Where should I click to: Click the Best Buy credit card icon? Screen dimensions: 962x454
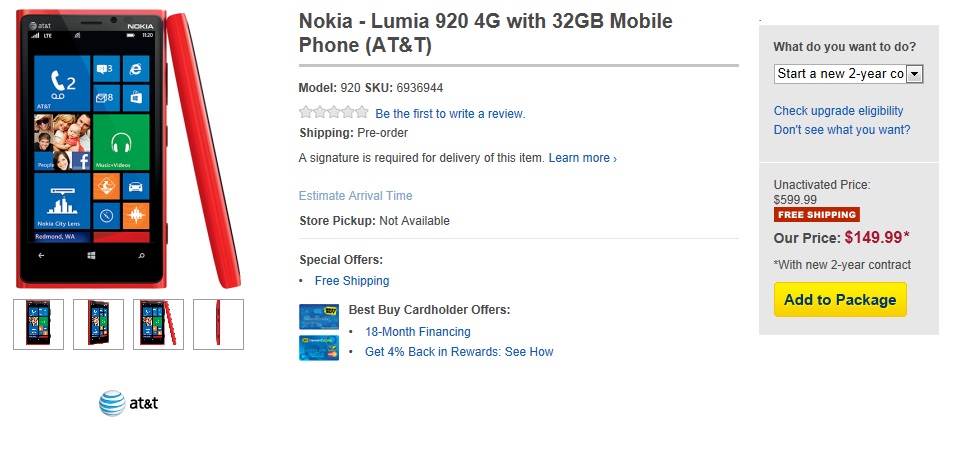tap(312, 317)
